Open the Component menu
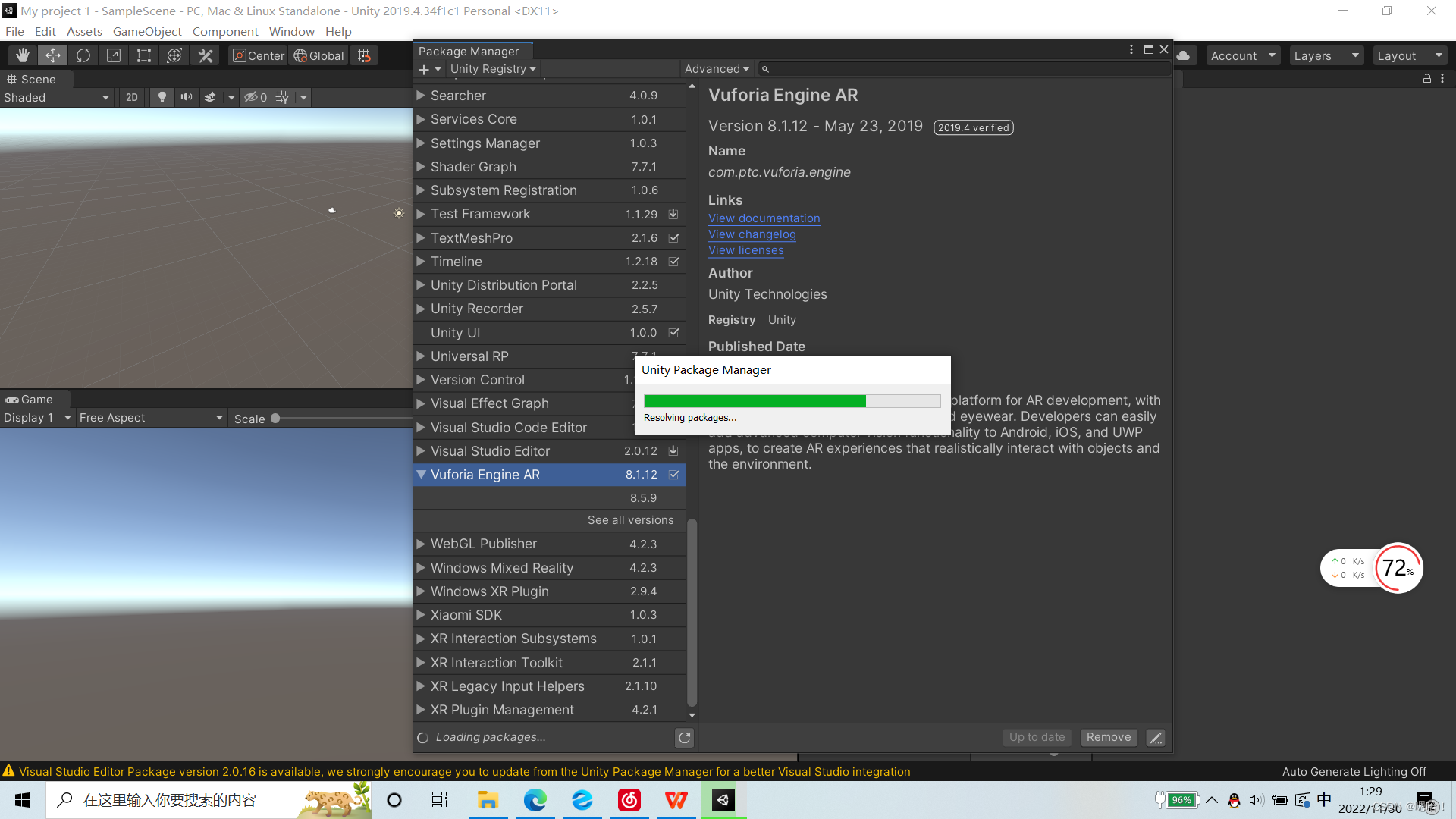1456x819 pixels. (225, 32)
